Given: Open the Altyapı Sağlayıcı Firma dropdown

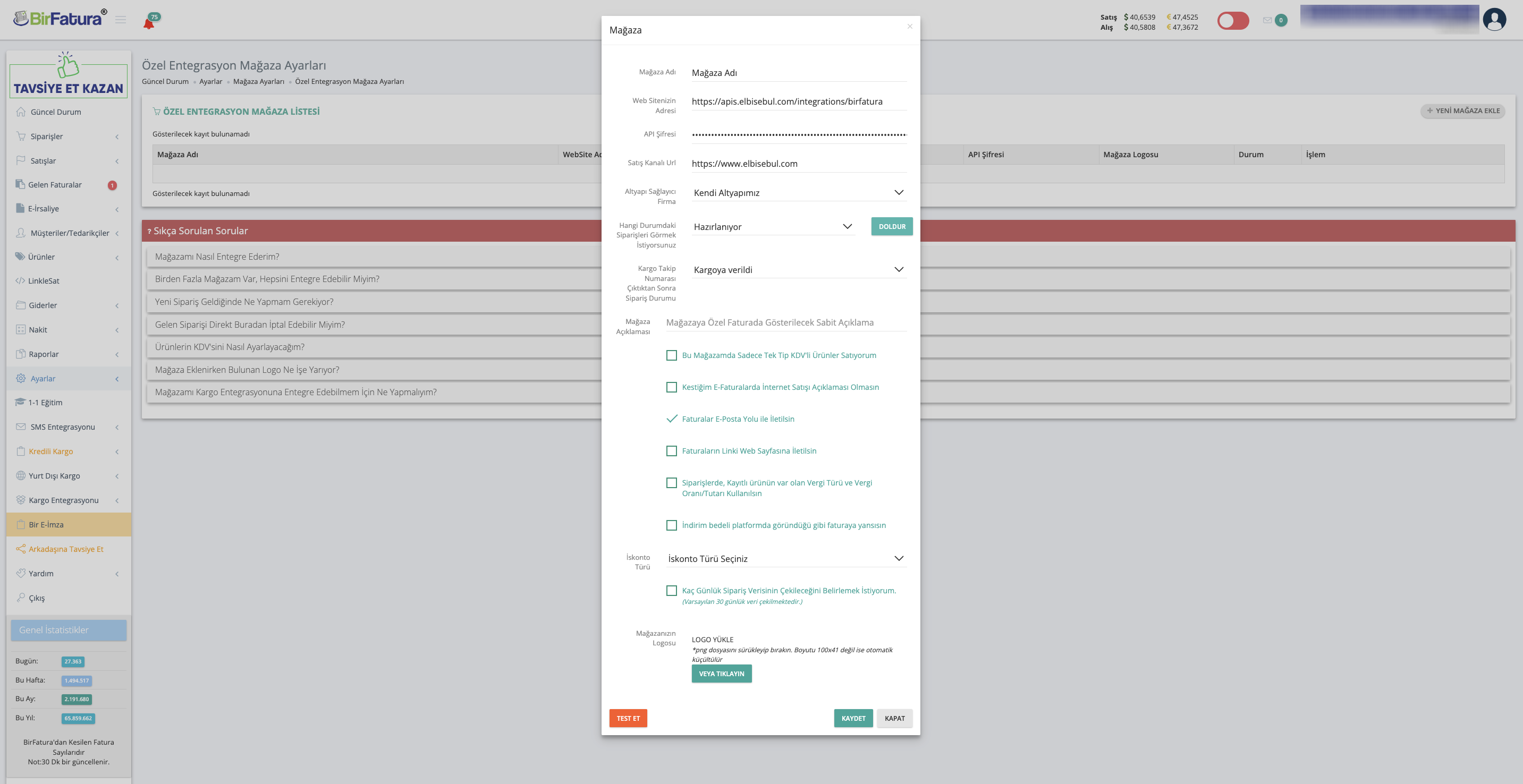Looking at the screenshot, I should [x=798, y=193].
